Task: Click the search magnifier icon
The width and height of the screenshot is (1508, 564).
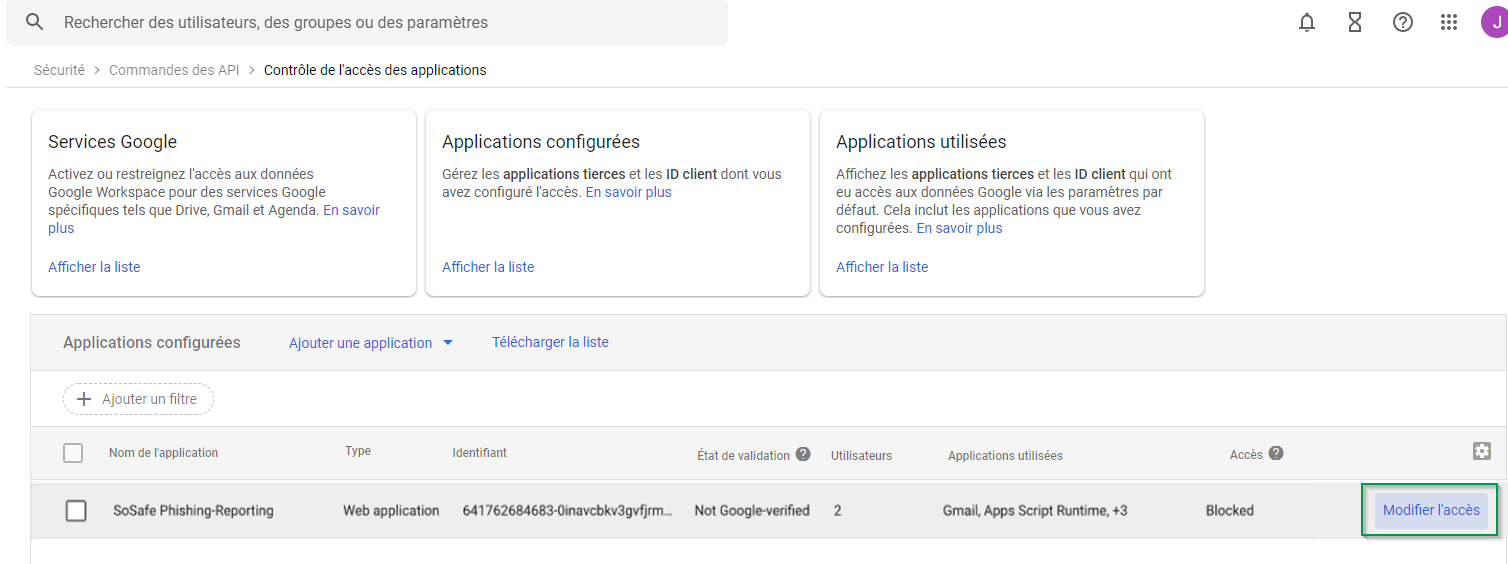Action: (x=35, y=22)
